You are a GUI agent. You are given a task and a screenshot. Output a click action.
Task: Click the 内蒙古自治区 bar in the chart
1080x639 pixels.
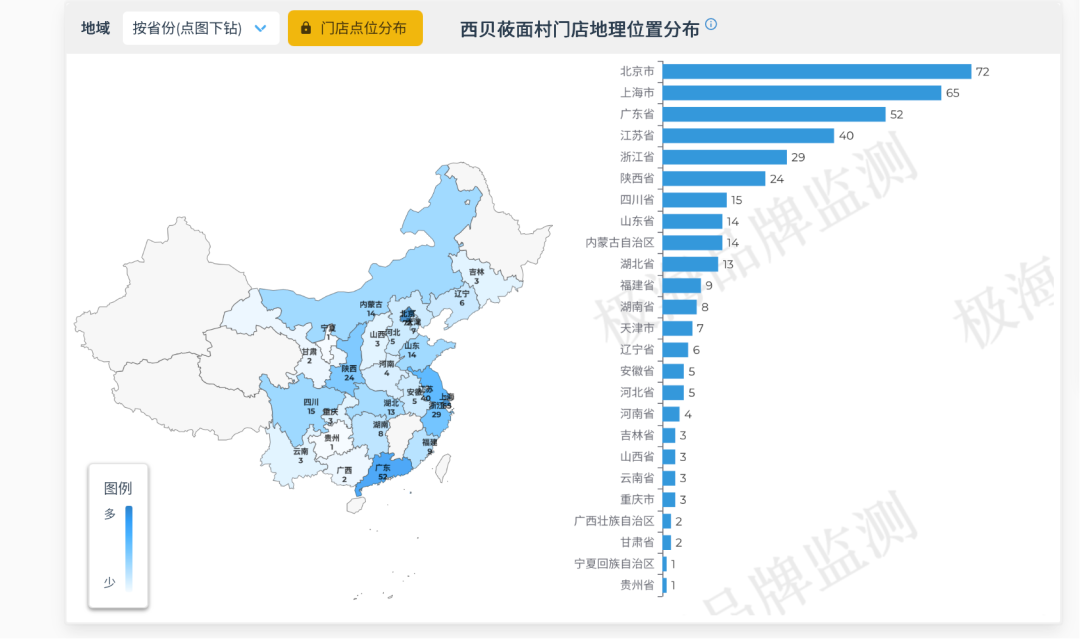692,242
